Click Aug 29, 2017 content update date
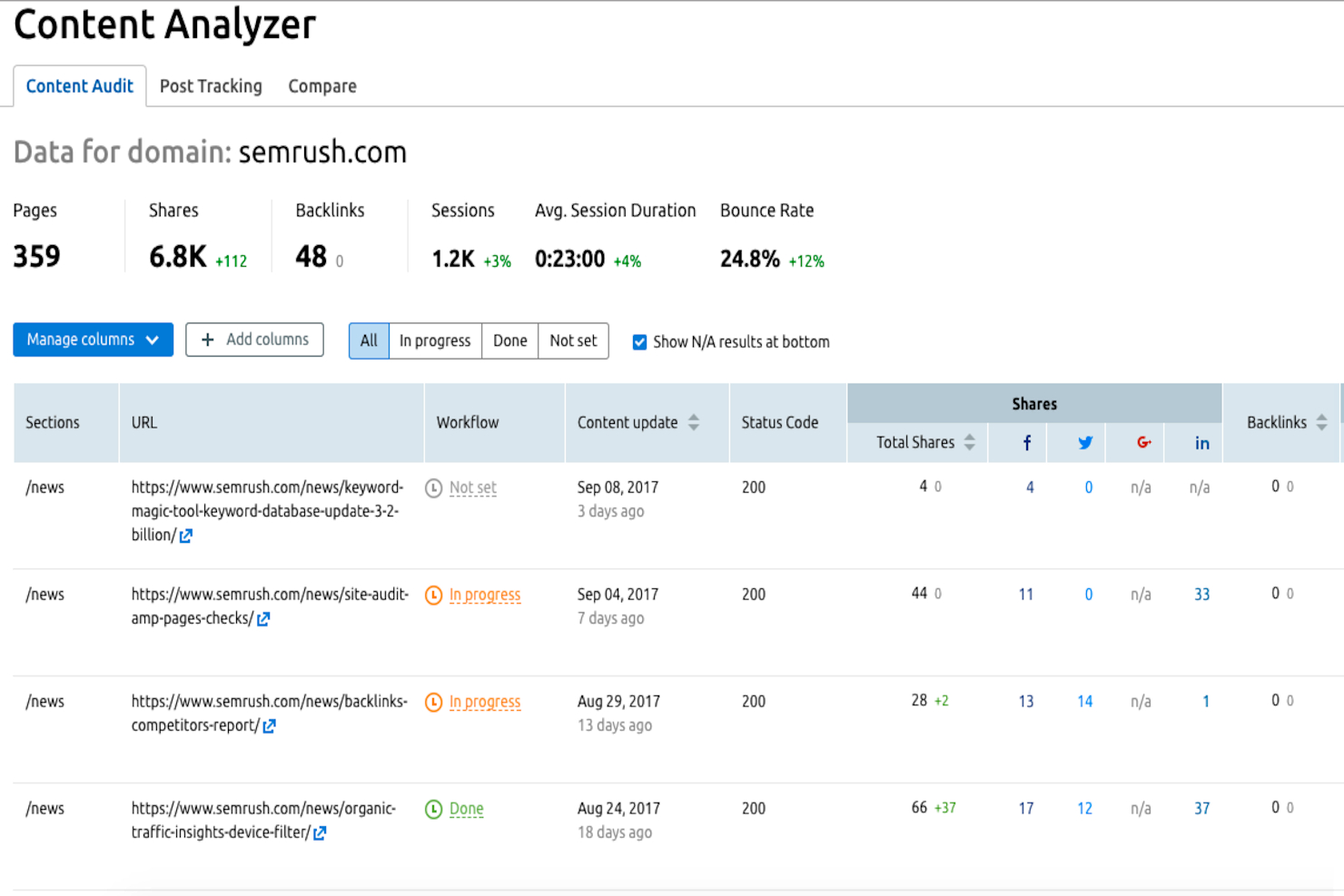This screenshot has height=896, width=1344. [x=619, y=702]
